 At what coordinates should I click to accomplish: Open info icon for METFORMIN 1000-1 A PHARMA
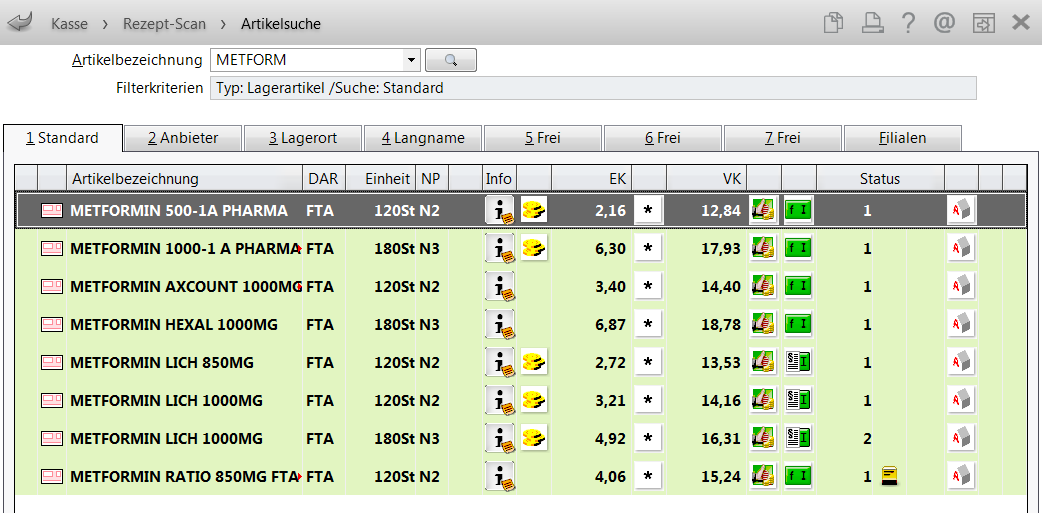coord(500,249)
